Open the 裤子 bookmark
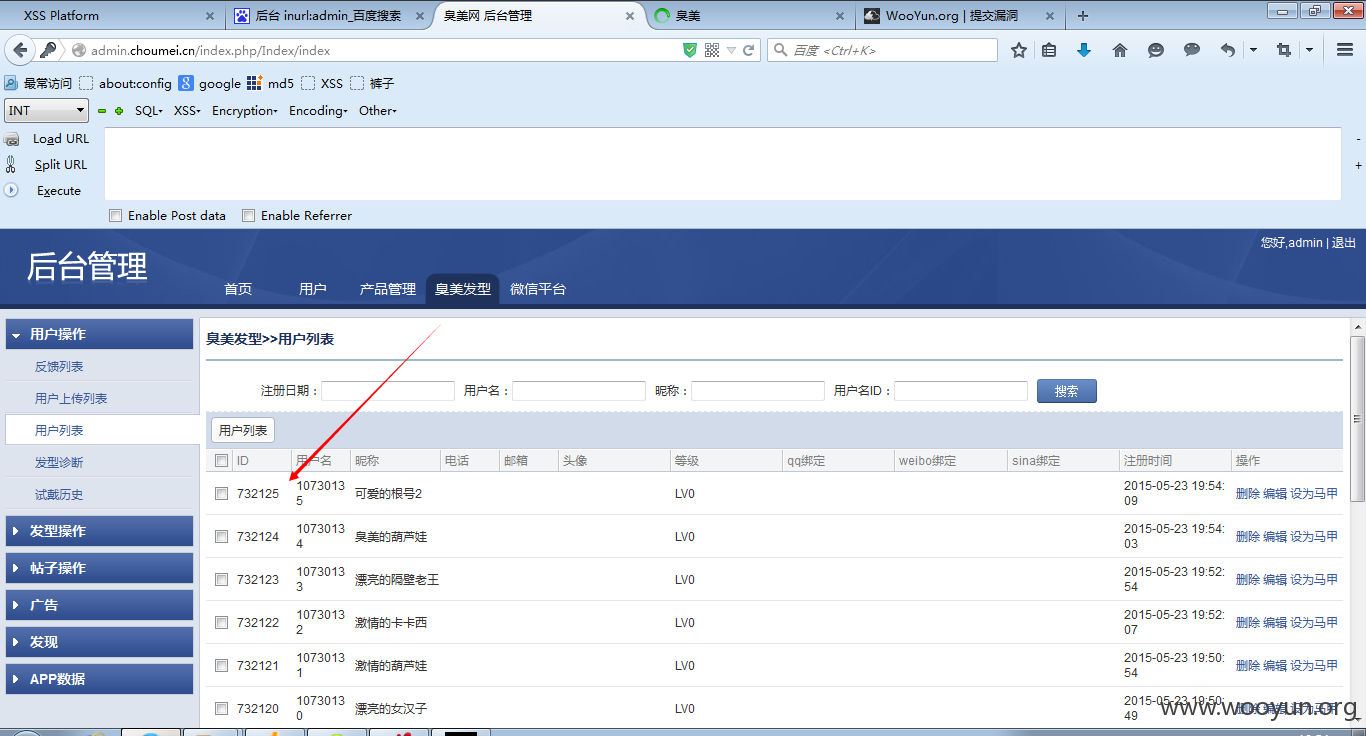The width and height of the screenshot is (1366, 736). 372,84
